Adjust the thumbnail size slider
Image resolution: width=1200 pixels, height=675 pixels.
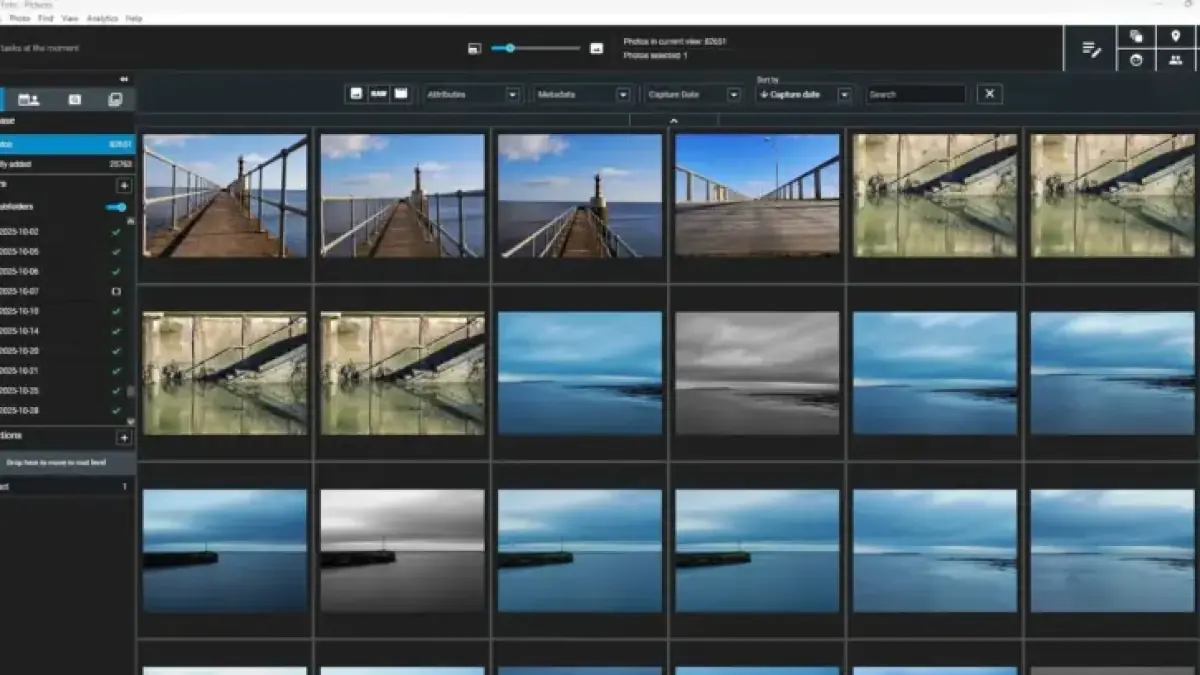click(x=510, y=48)
